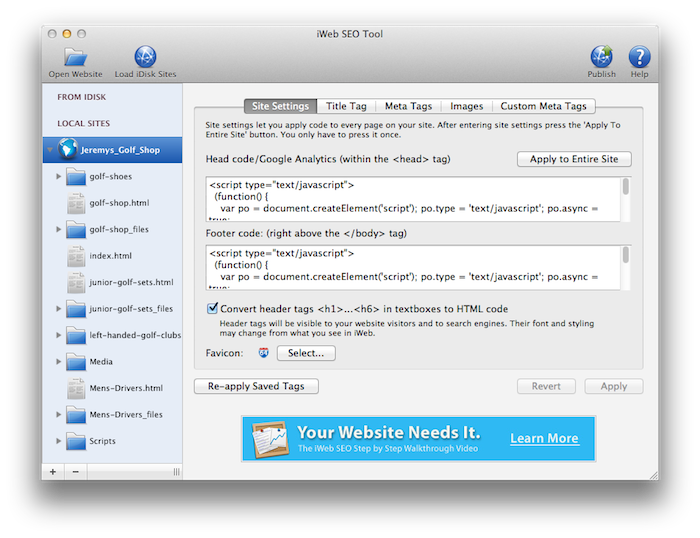The image size is (700, 538).
Task: Click Select... favicon button
Action: [306, 353]
